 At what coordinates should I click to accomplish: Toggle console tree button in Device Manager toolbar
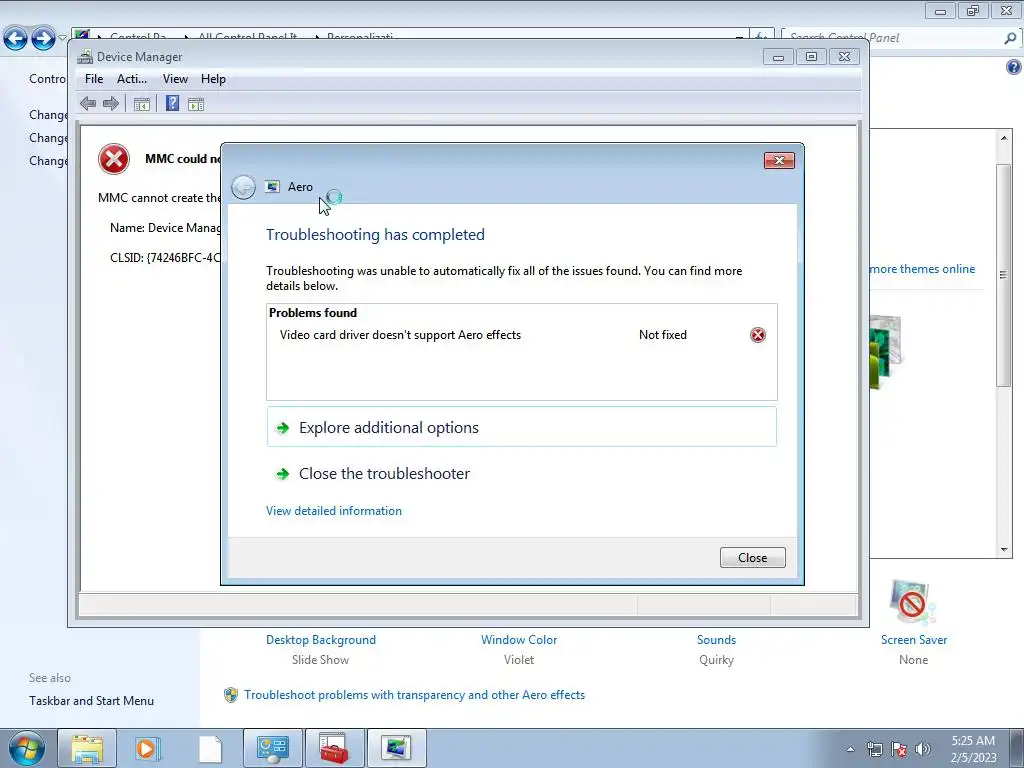click(x=142, y=104)
